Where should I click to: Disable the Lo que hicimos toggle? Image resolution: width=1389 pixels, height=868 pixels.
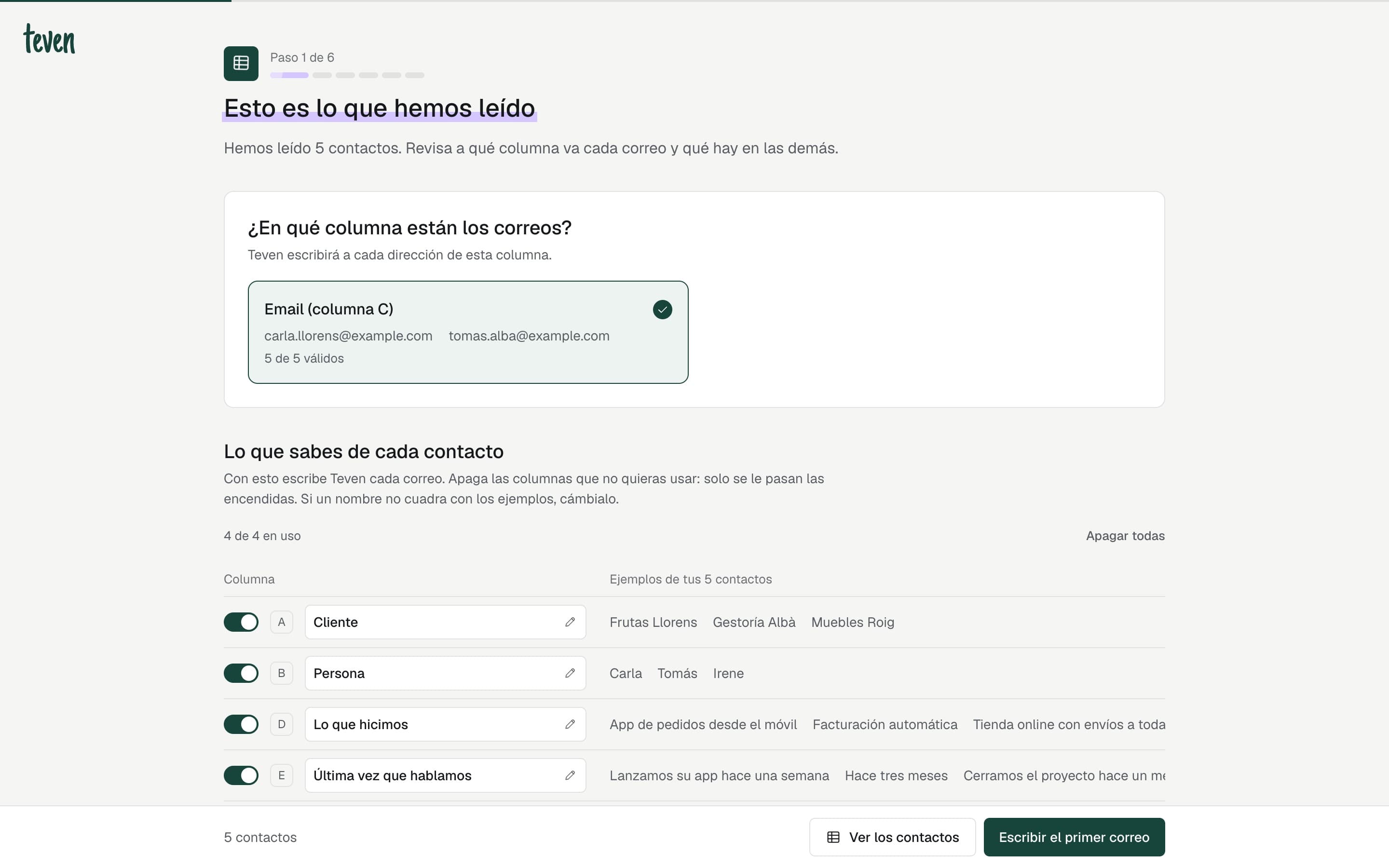[x=241, y=724]
